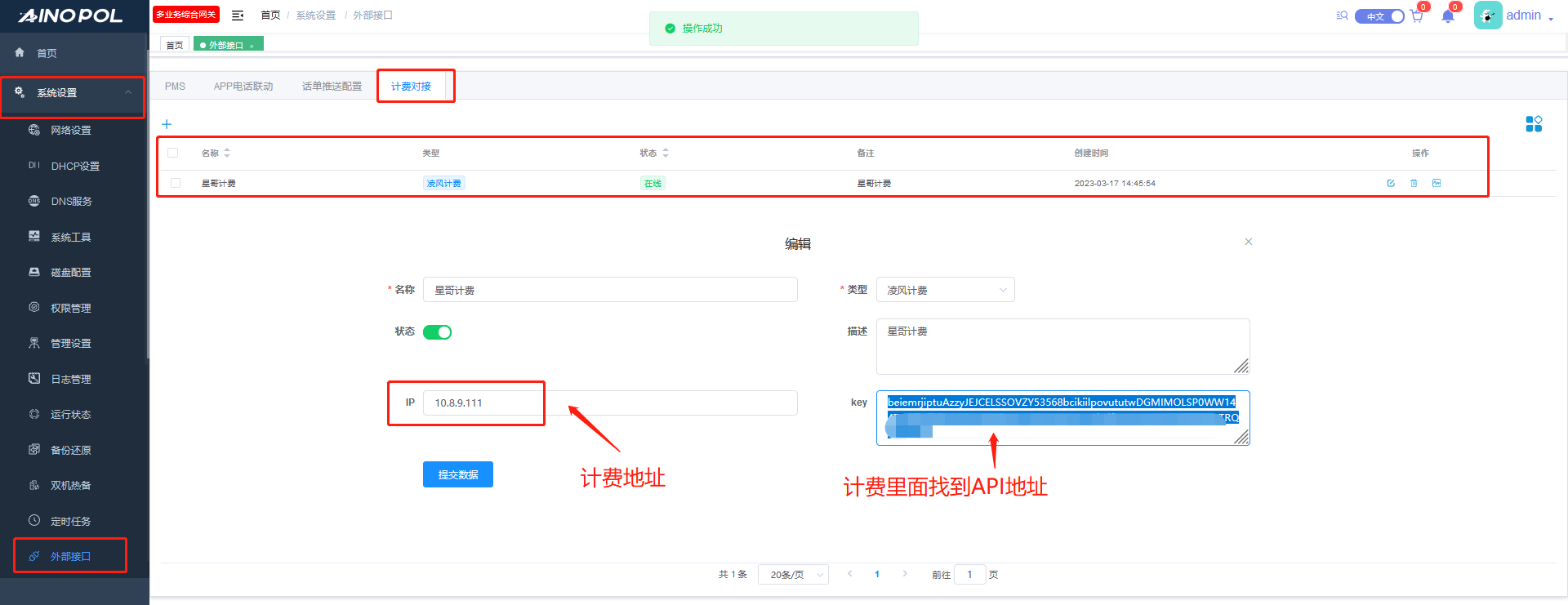Switch to the APP电话联动 tab

[243, 87]
